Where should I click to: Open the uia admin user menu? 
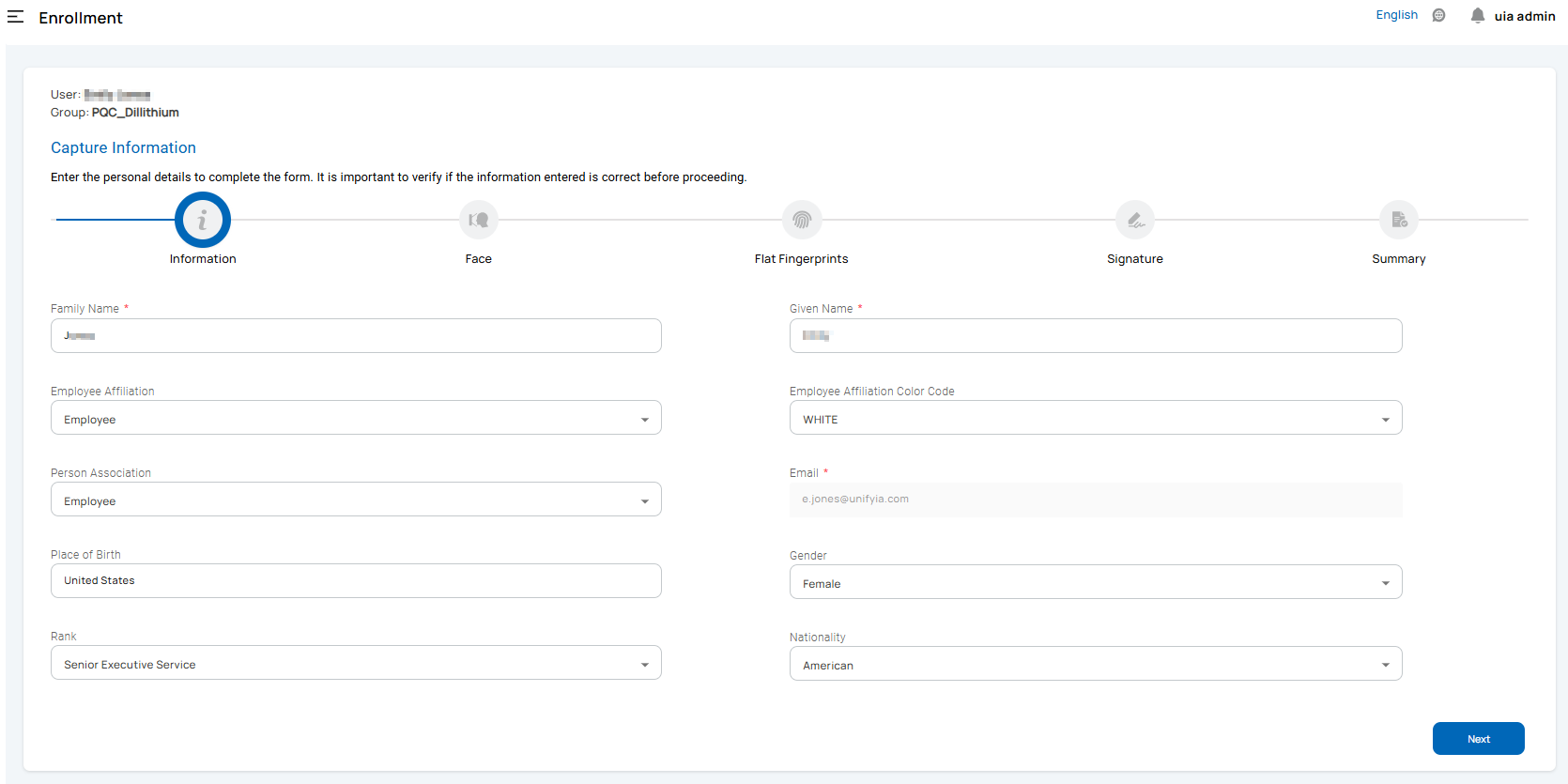[1524, 16]
